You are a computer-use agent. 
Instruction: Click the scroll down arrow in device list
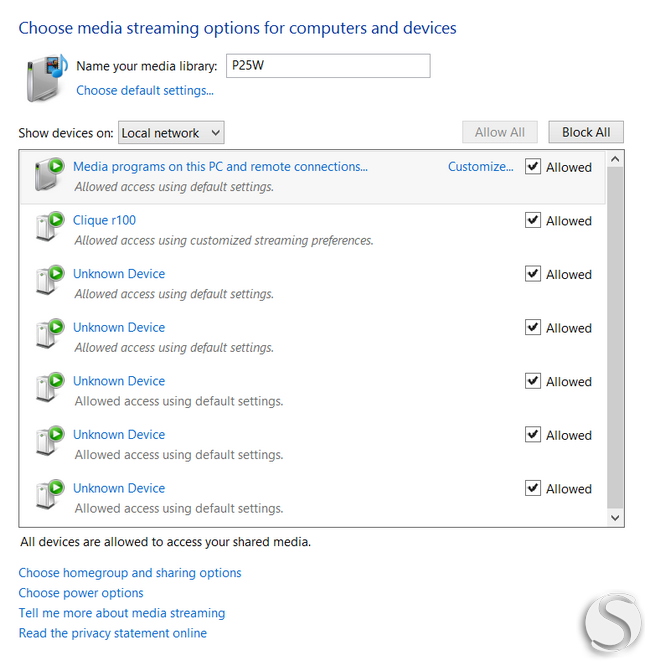[615, 517]
